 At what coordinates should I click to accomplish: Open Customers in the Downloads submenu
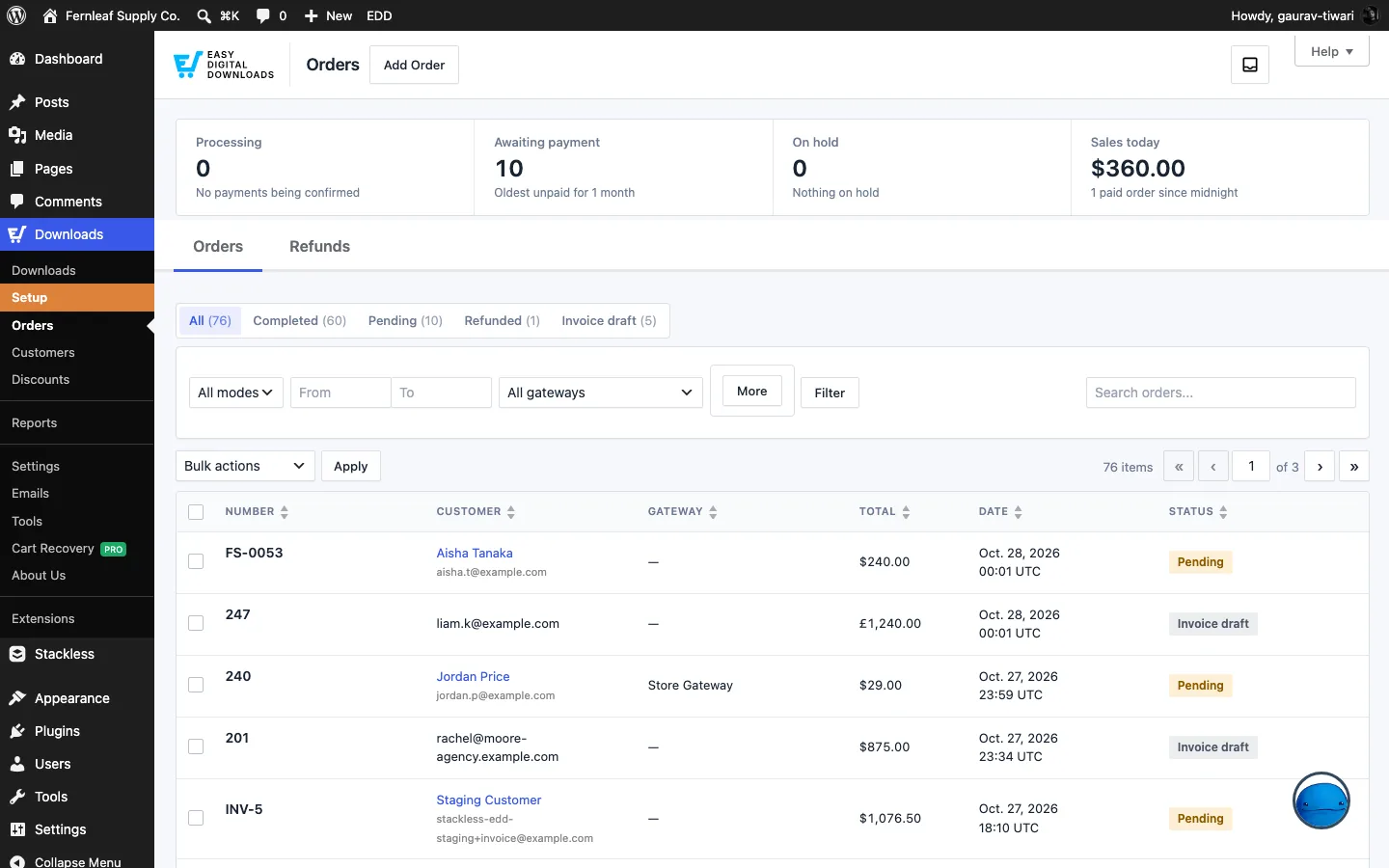coord(43,353)
